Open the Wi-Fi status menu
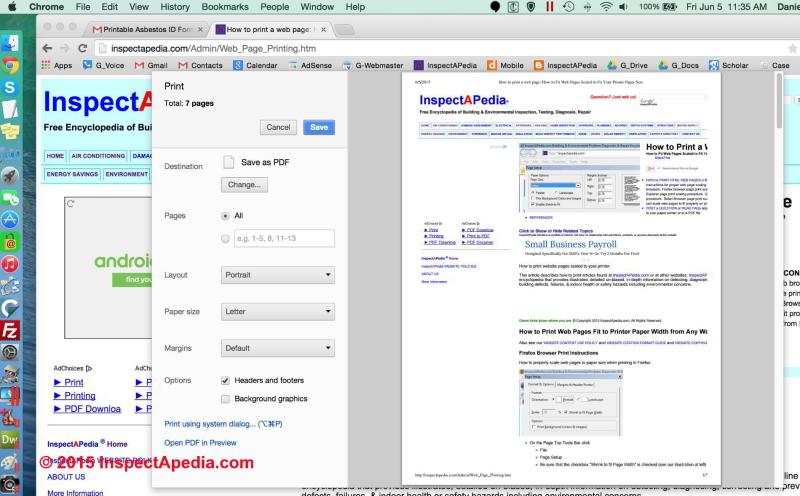The image size is (800, 496). (606, 7)
